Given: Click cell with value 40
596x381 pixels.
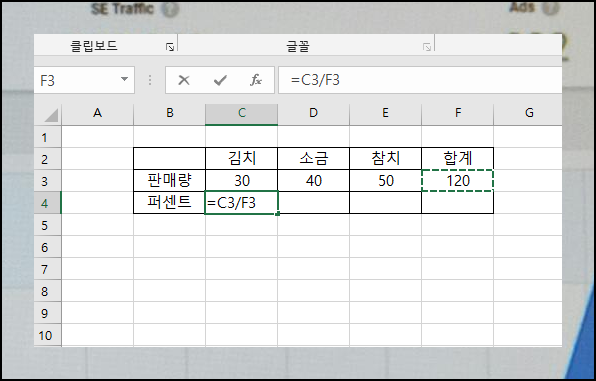Looking at the screenshot, I should 314,181.
